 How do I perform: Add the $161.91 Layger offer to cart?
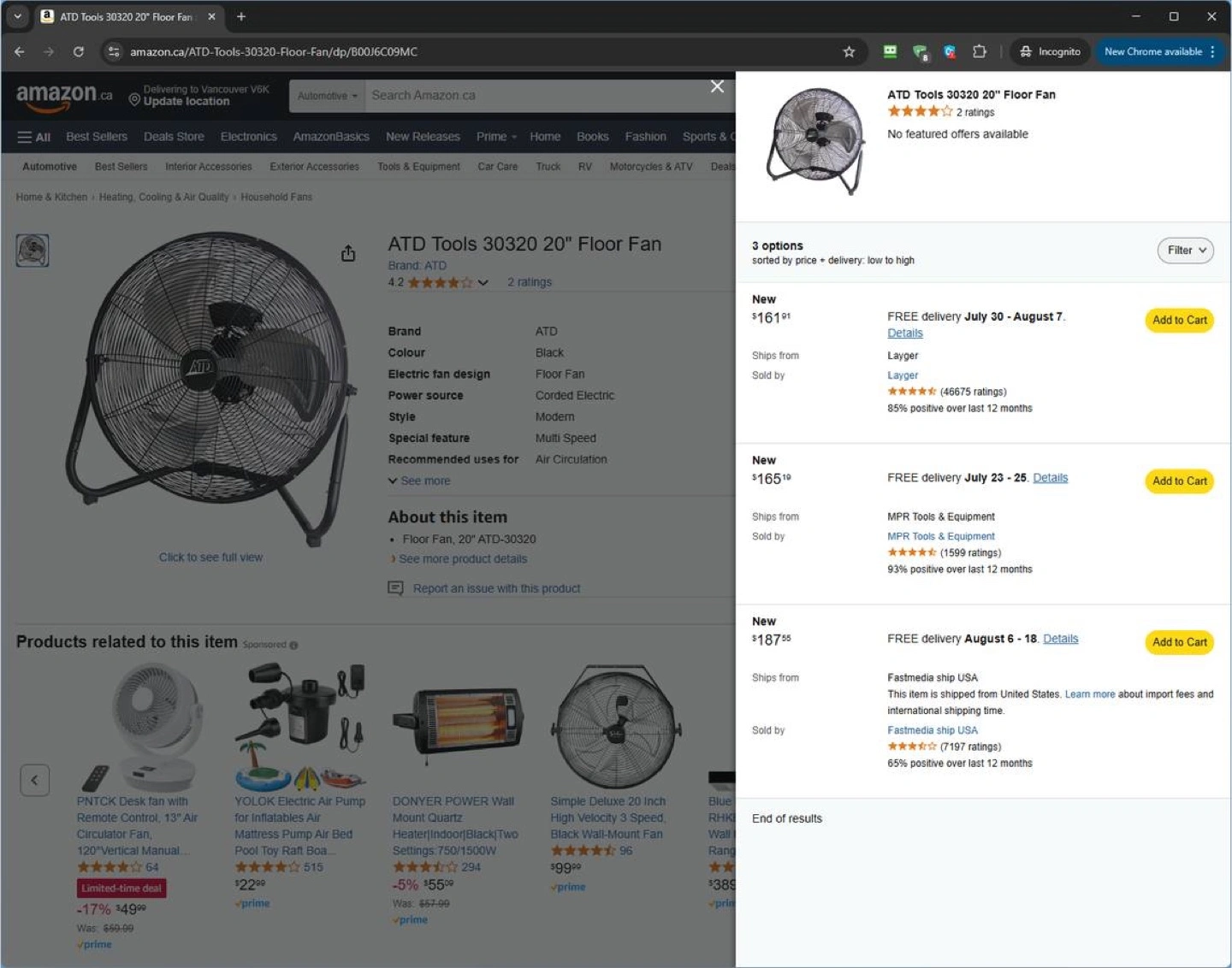[1179, 320]
